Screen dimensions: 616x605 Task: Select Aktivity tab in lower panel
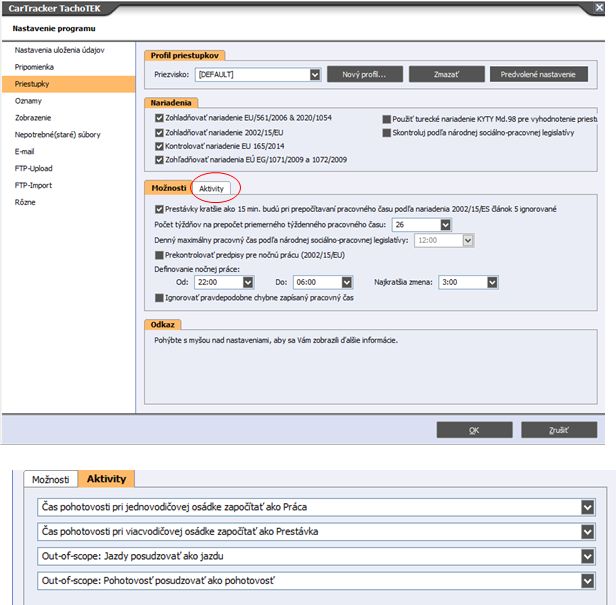(106, 478)
